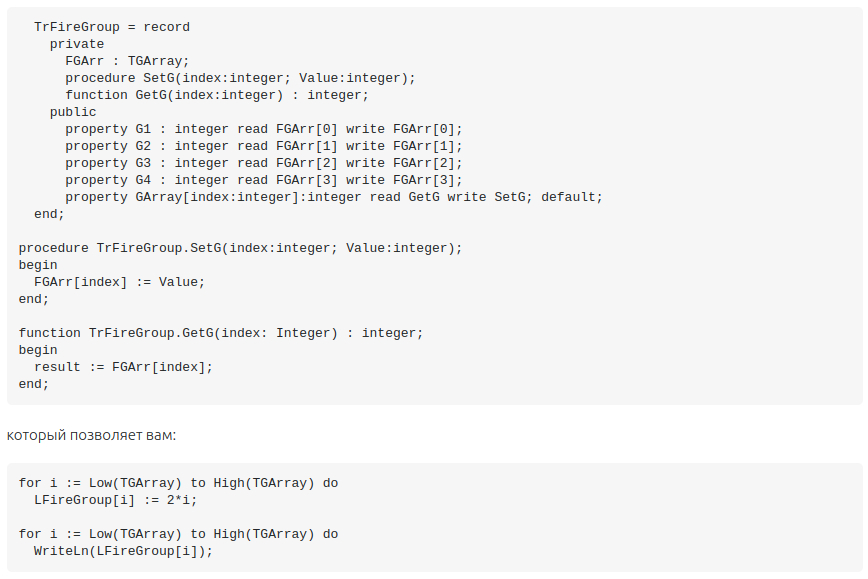Click the "private" keyword in the record
This screenshot has width=868, height=579.
click(x=77, y=44)
